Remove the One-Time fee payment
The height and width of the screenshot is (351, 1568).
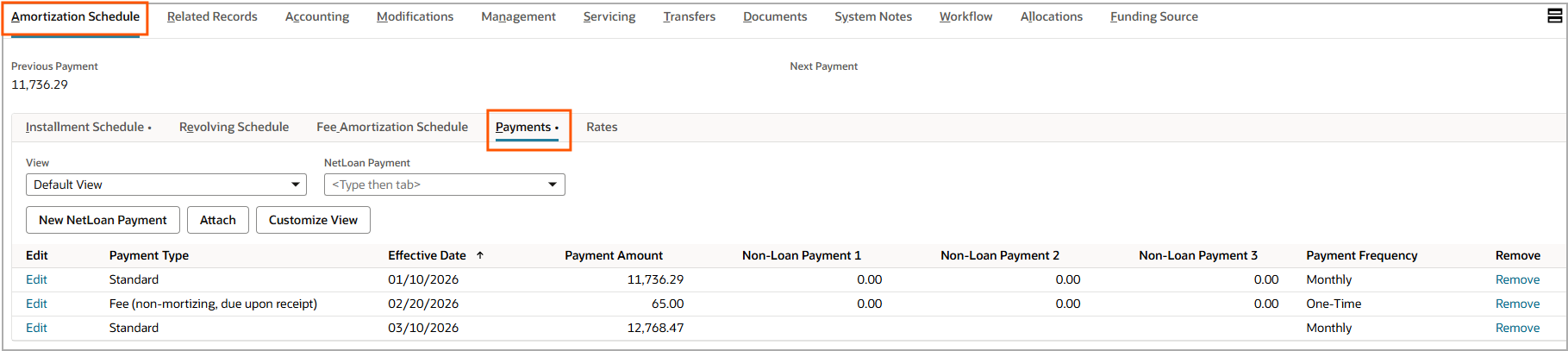[1517, 304]
